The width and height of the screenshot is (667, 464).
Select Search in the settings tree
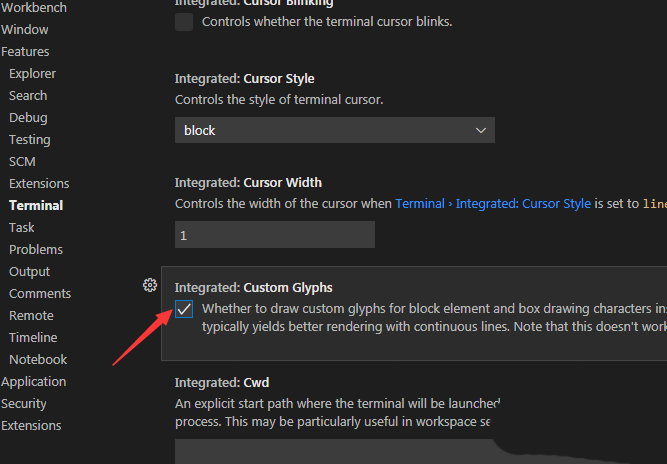click(x=28, y=96)
